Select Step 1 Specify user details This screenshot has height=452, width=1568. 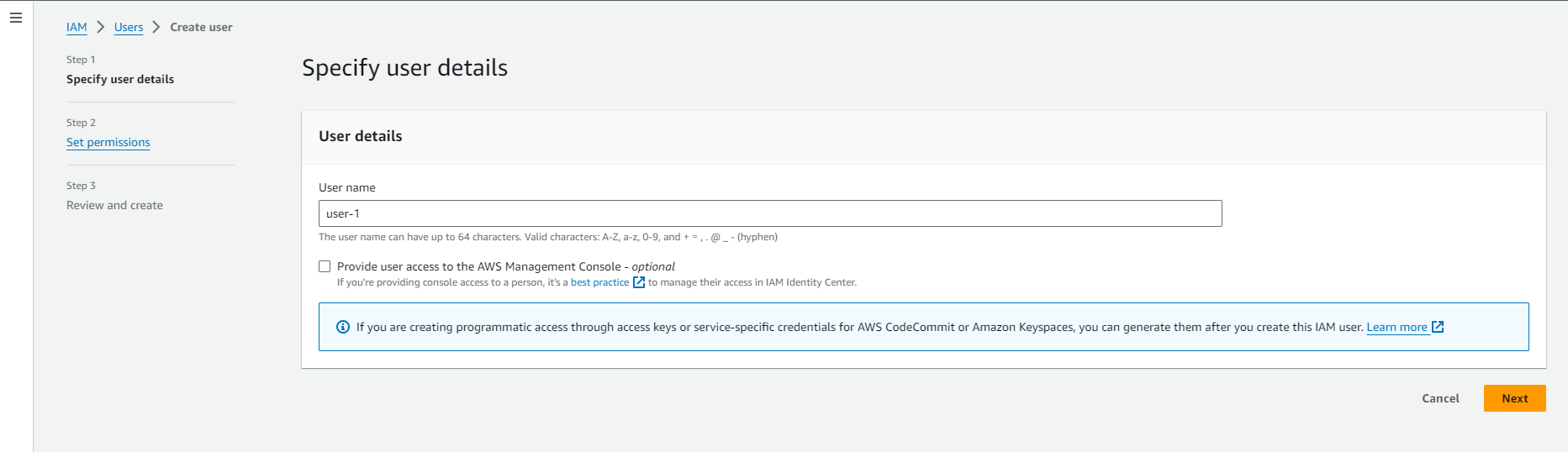[120, 79]
